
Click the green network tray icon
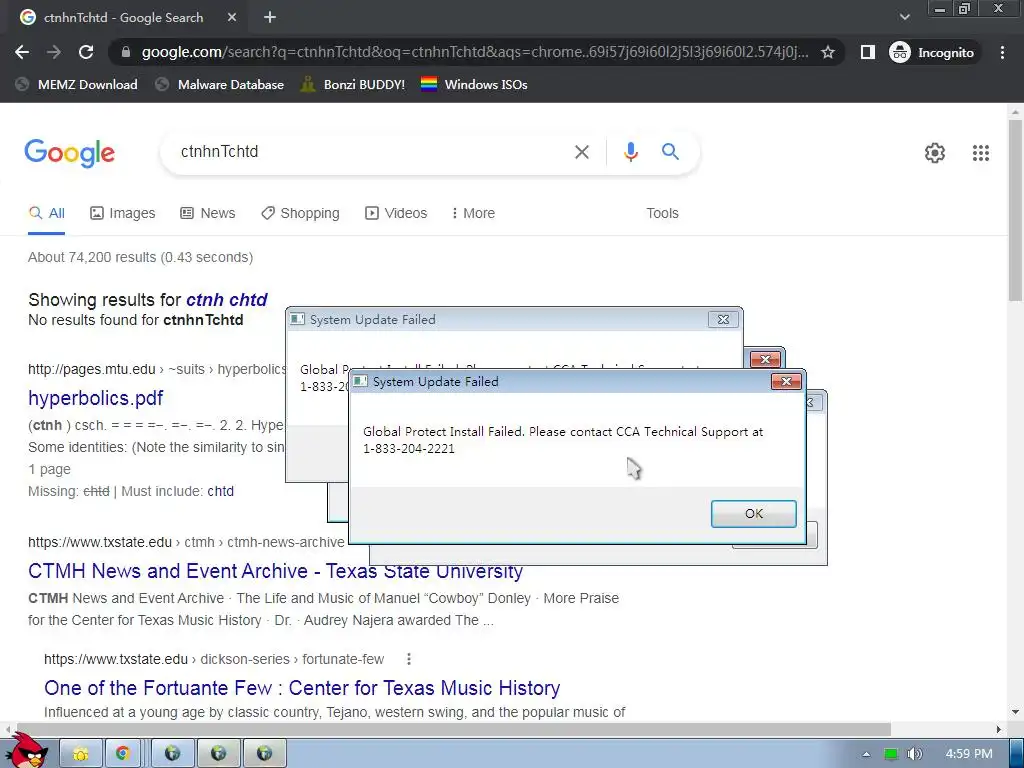891,754
